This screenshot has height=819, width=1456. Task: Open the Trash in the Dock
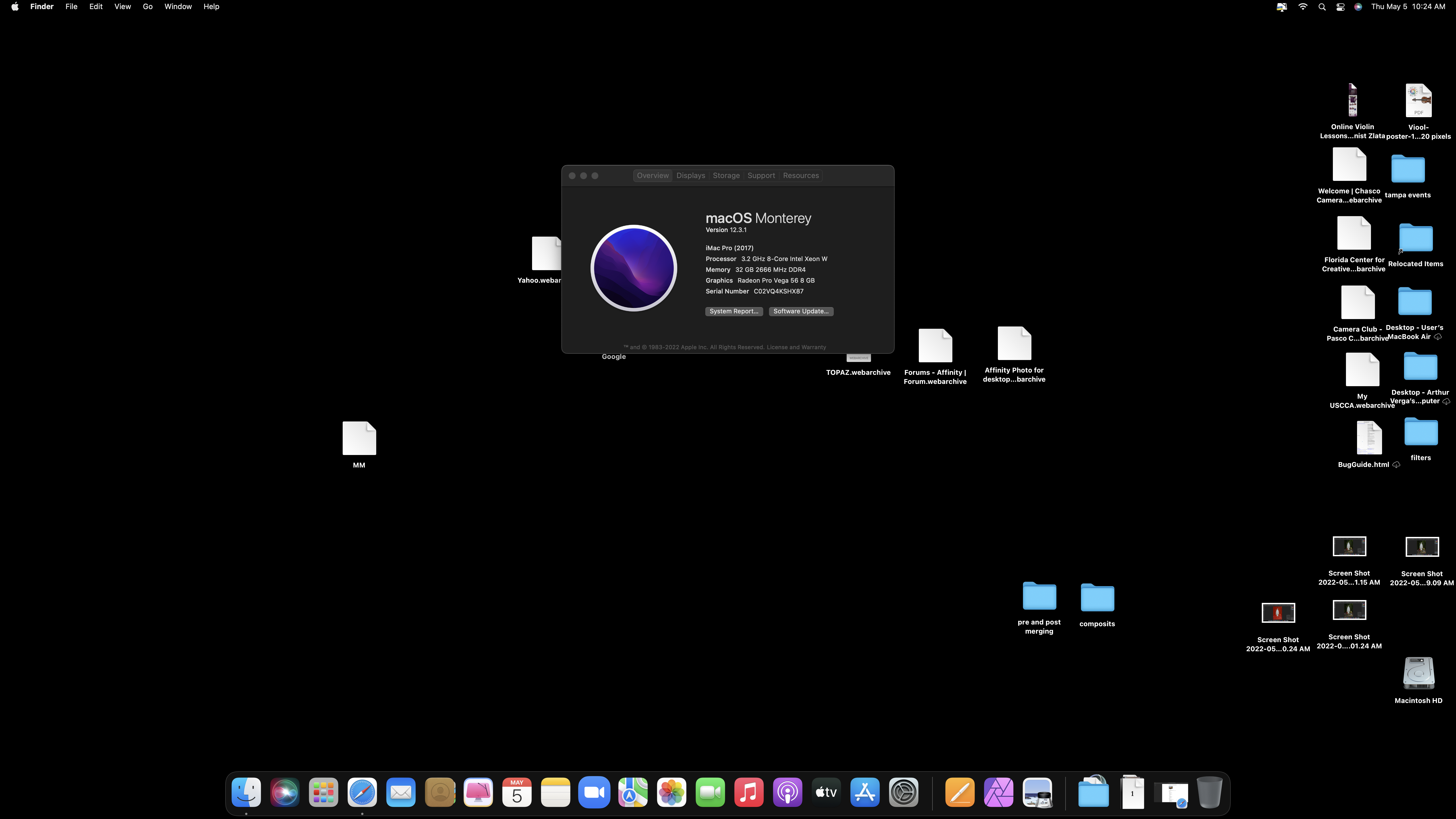[x=1209, y=793]
